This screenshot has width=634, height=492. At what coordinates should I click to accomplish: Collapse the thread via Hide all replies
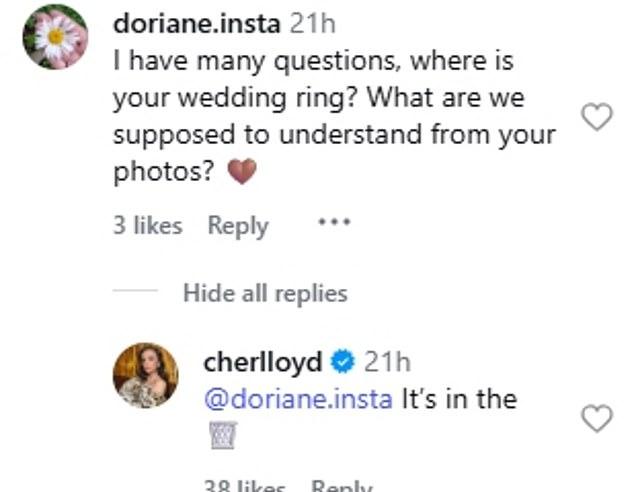265,293
